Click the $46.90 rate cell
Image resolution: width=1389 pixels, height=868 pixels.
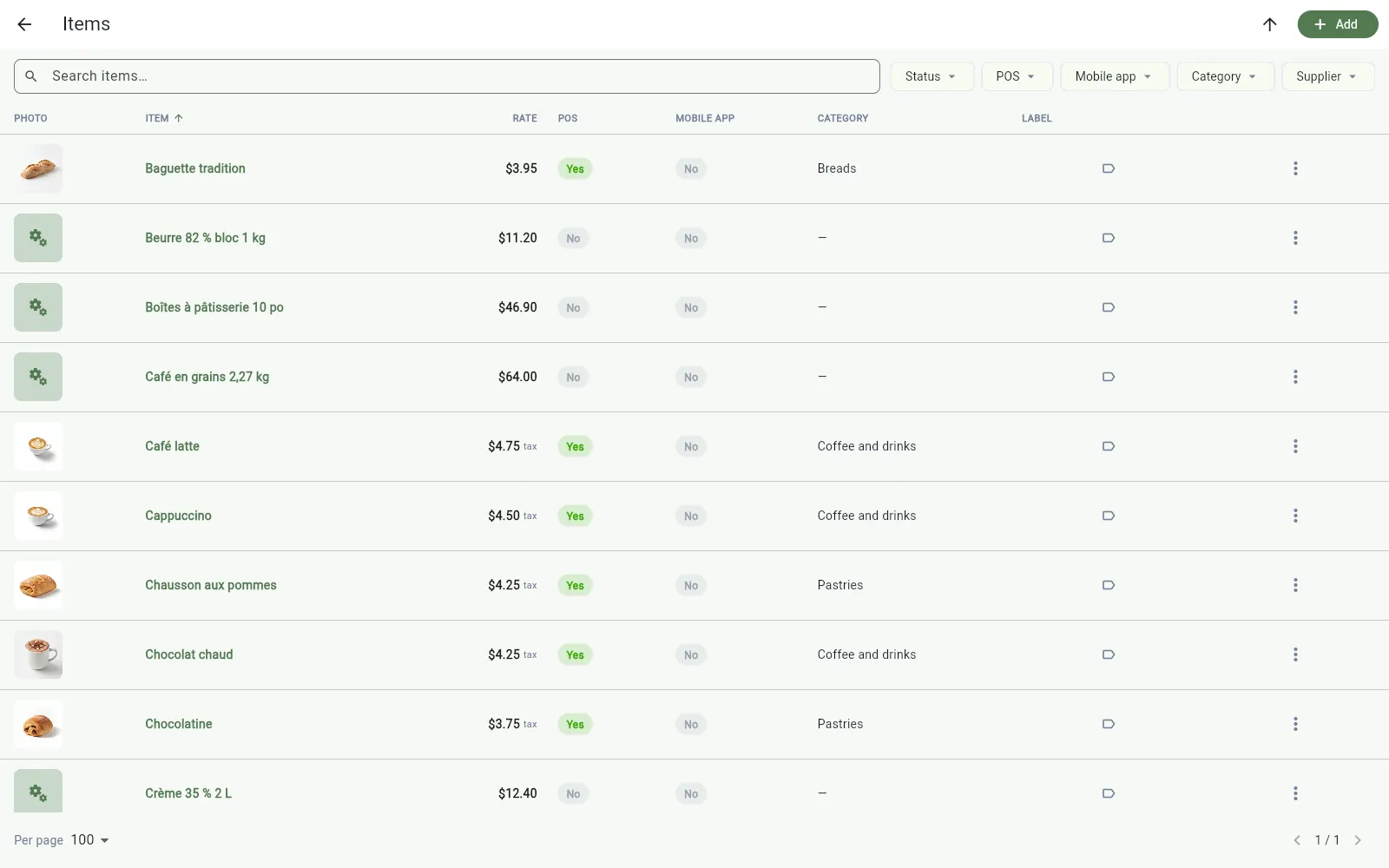[517, 307]
